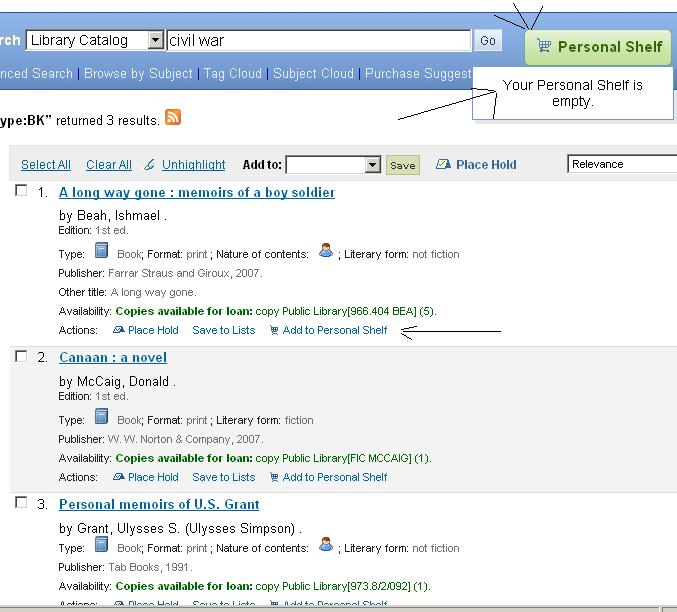Select the Personal memoirs of U.S. Grant checkbox
Viewport: 677px width, 612px height.
21,502
